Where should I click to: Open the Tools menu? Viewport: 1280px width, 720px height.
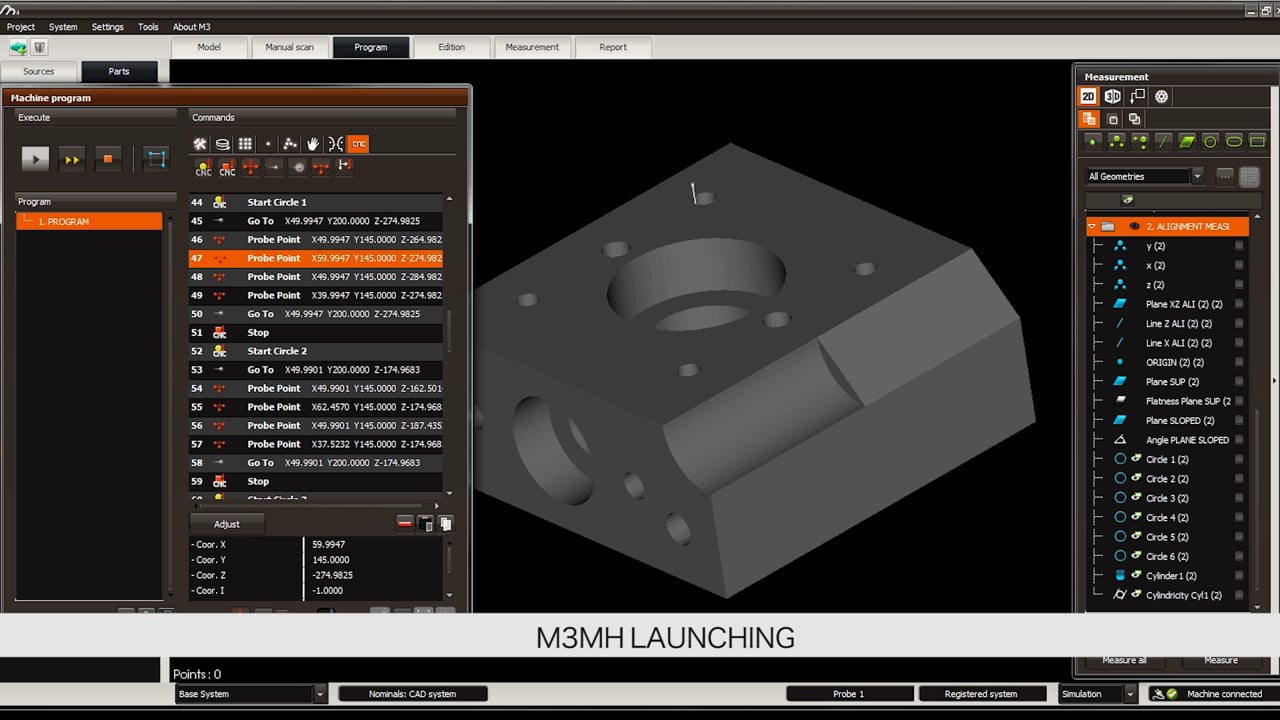[x=148, y=27]
